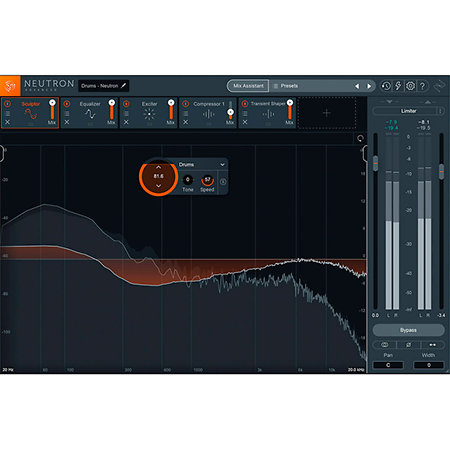Screen dimensions: 450x450
Task: Load the previous preset with the left arrow
Action: (357, 86)
